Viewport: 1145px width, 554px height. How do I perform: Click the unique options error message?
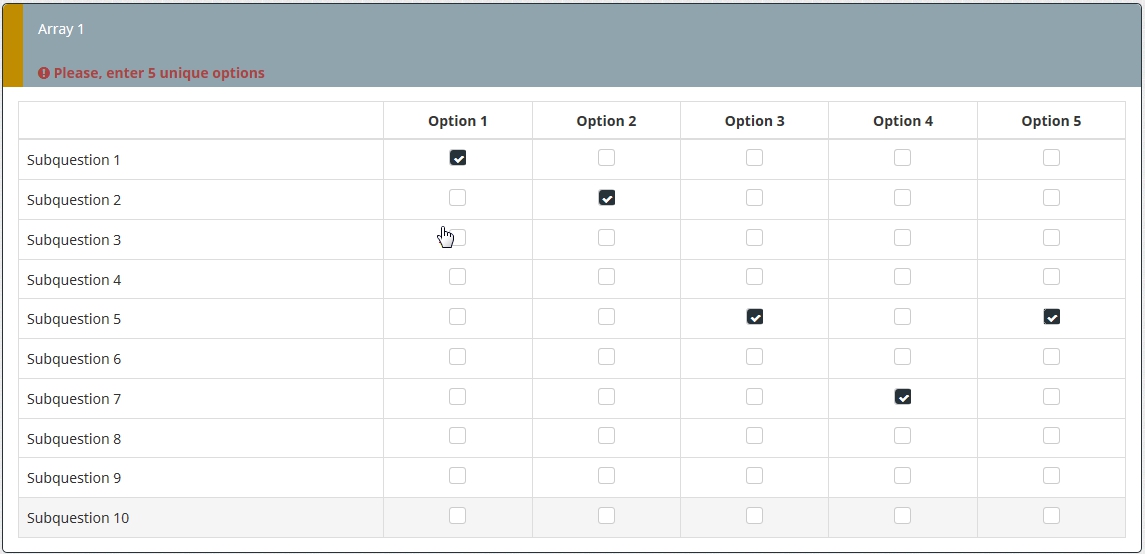(x=159, y=73)
